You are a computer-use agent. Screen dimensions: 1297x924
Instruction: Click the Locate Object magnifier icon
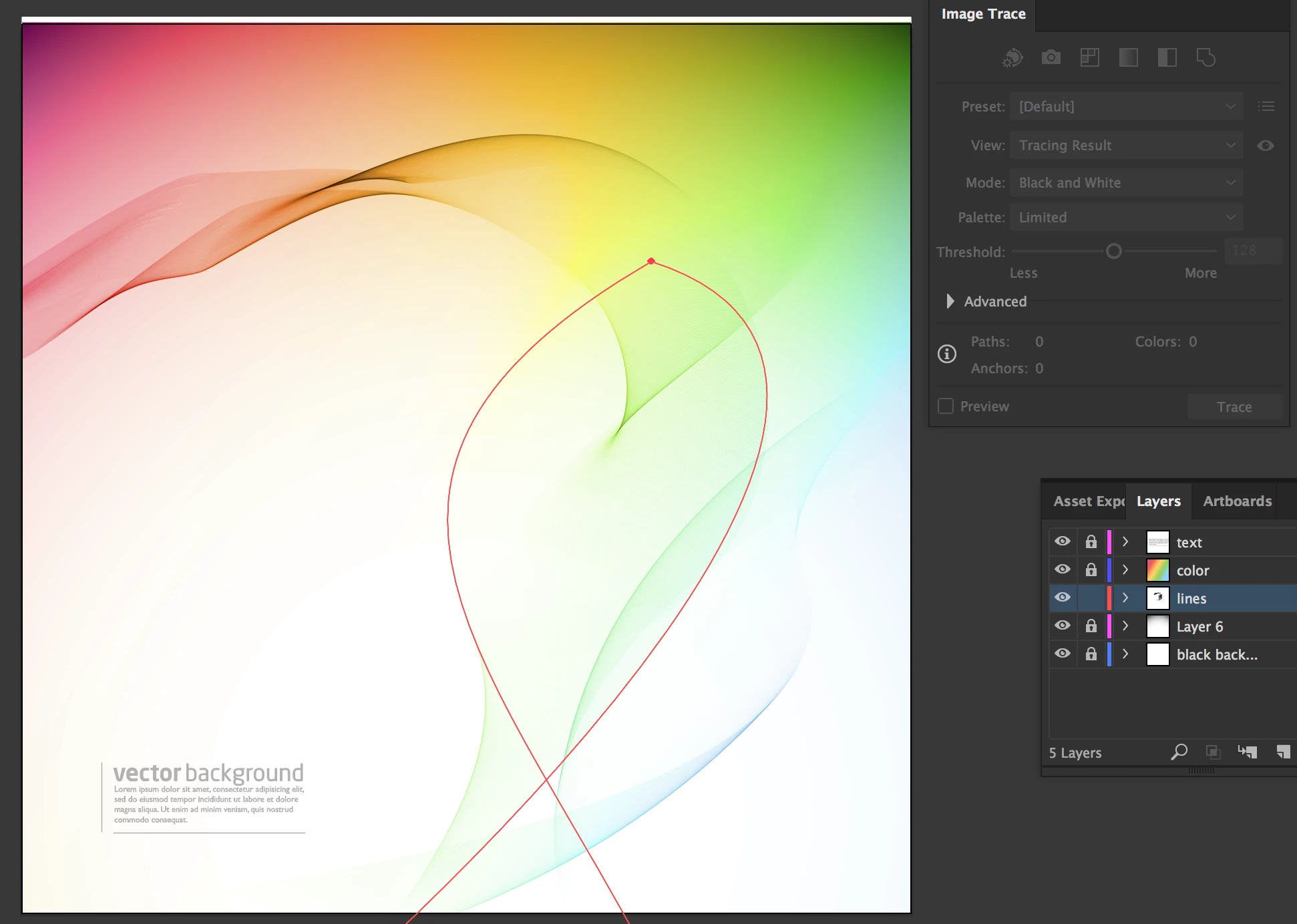click(1179, 752)
